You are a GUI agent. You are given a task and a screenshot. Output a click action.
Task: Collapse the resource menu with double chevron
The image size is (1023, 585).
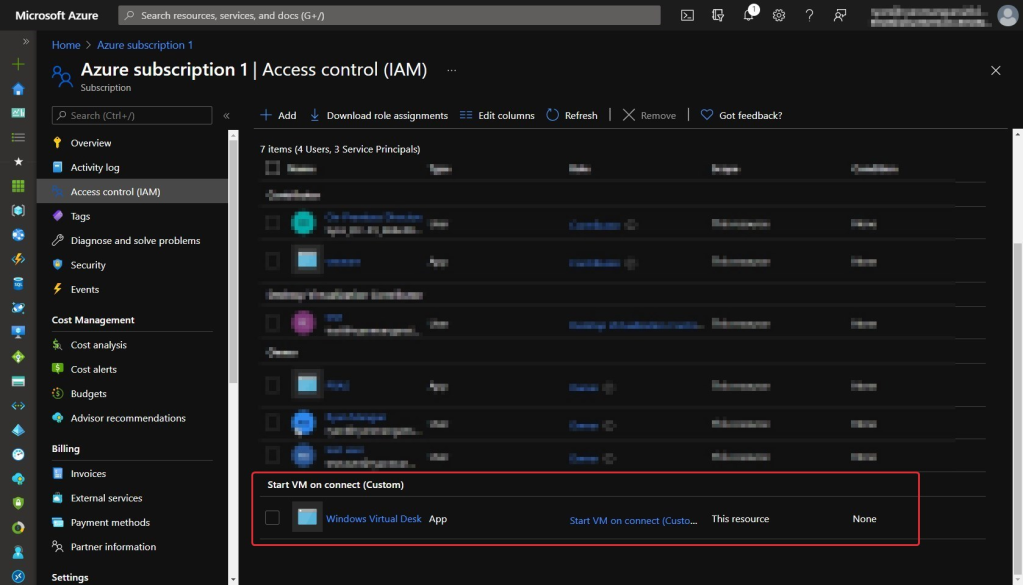click(226, 115)
